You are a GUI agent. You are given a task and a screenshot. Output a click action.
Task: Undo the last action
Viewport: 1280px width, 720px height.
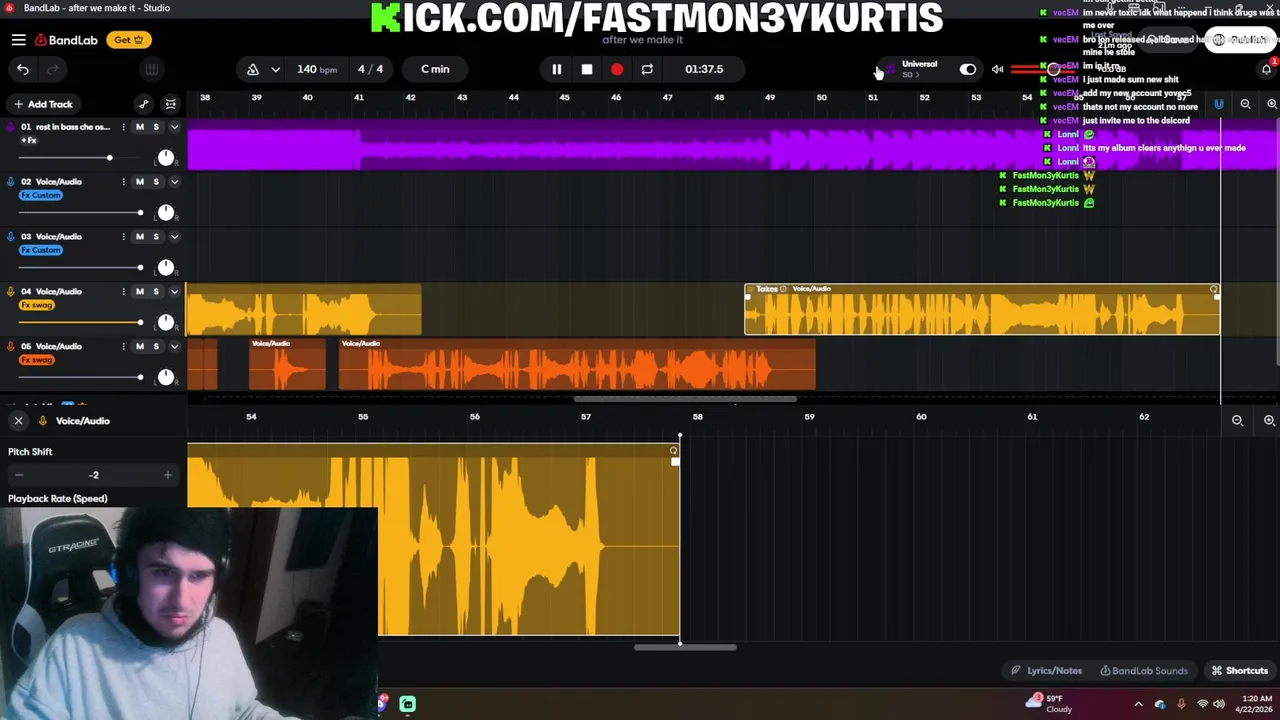(23, 69)
